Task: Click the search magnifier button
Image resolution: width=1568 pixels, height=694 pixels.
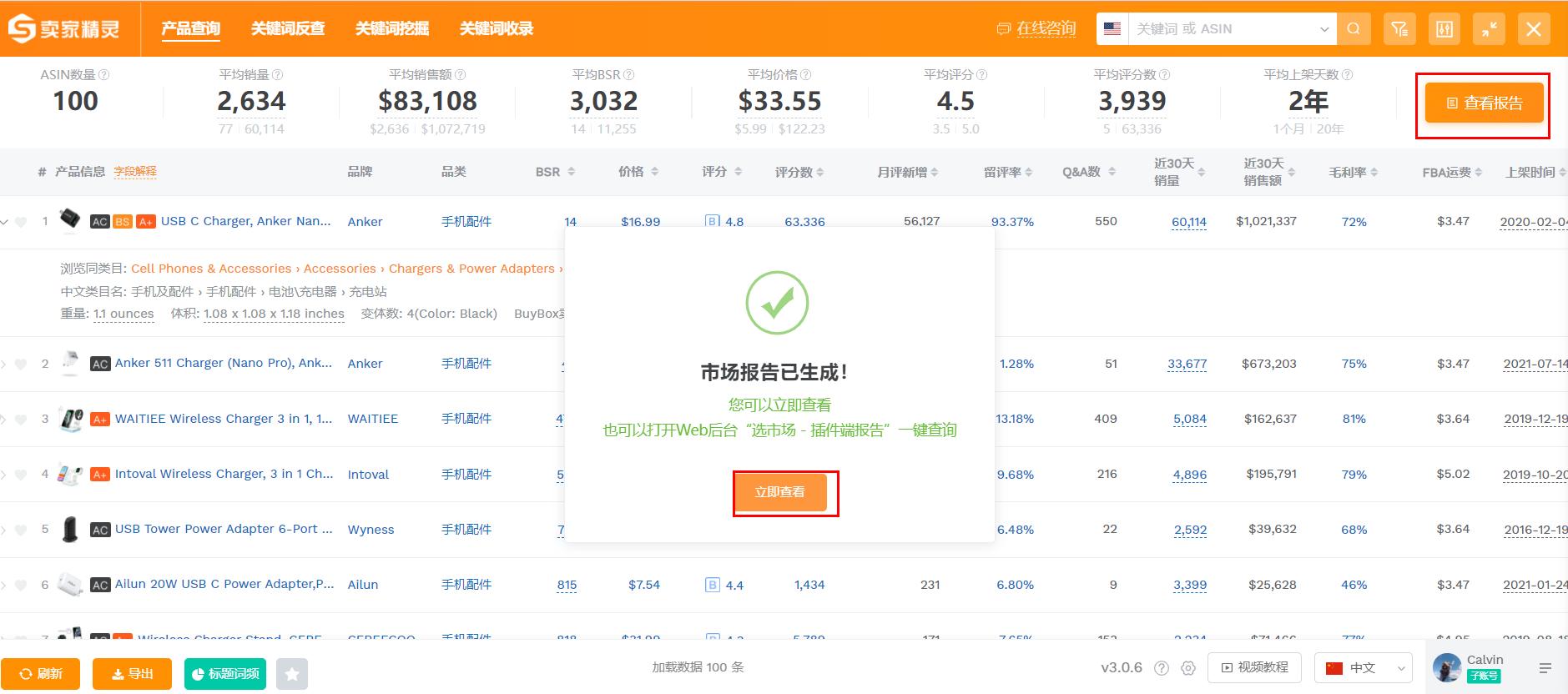Action: click(x=1354, y=29)
